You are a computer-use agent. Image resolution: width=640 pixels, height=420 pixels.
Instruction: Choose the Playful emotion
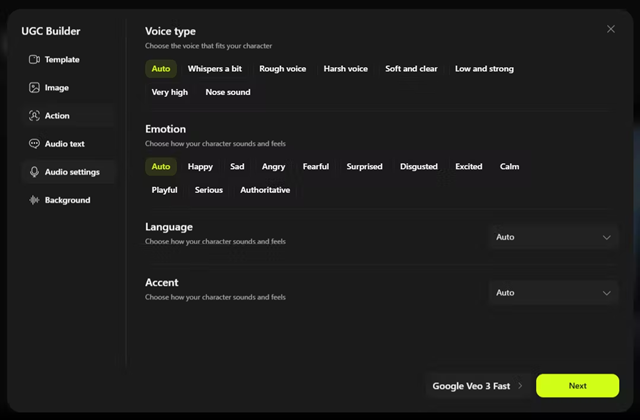(x=164, y=190)
